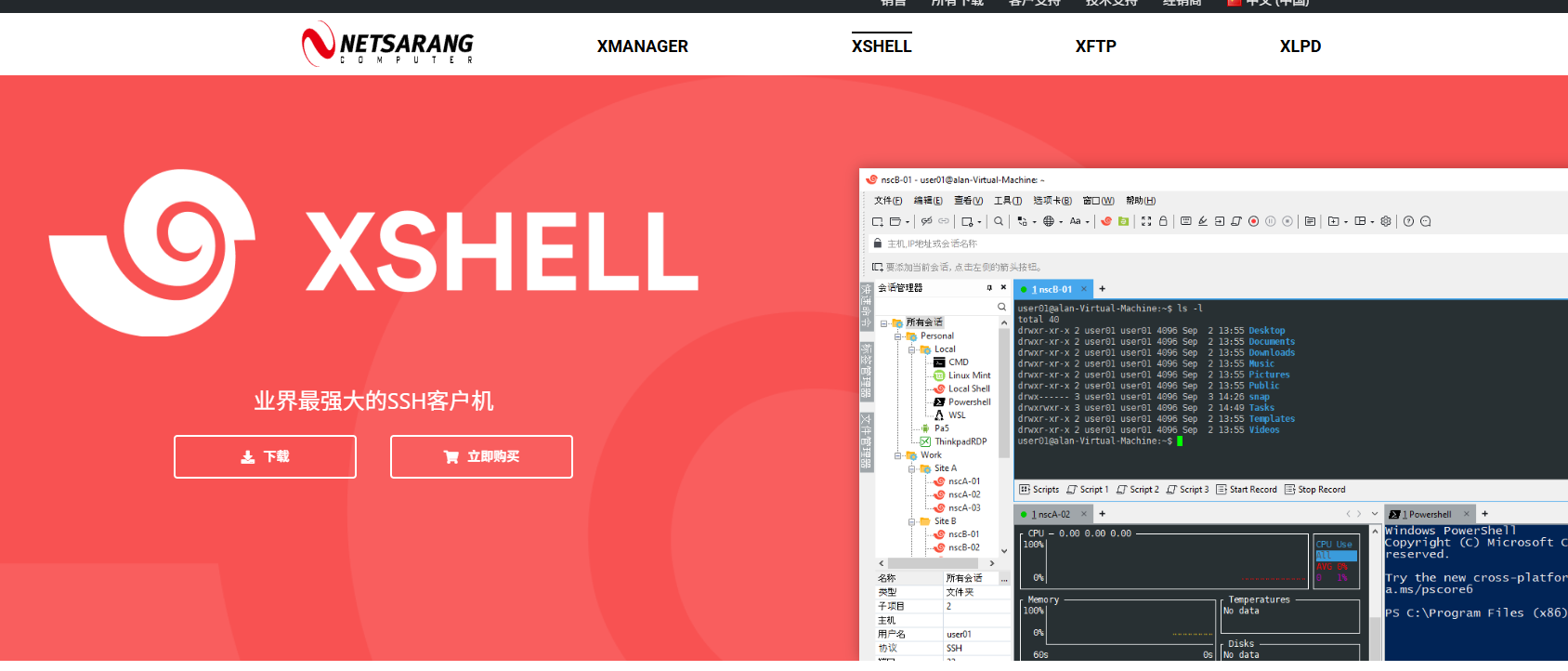Image resolution: width=1568 pixels, height=671 pixels.
Task: Select the WSL session
Action: click(x=949, y=415)
